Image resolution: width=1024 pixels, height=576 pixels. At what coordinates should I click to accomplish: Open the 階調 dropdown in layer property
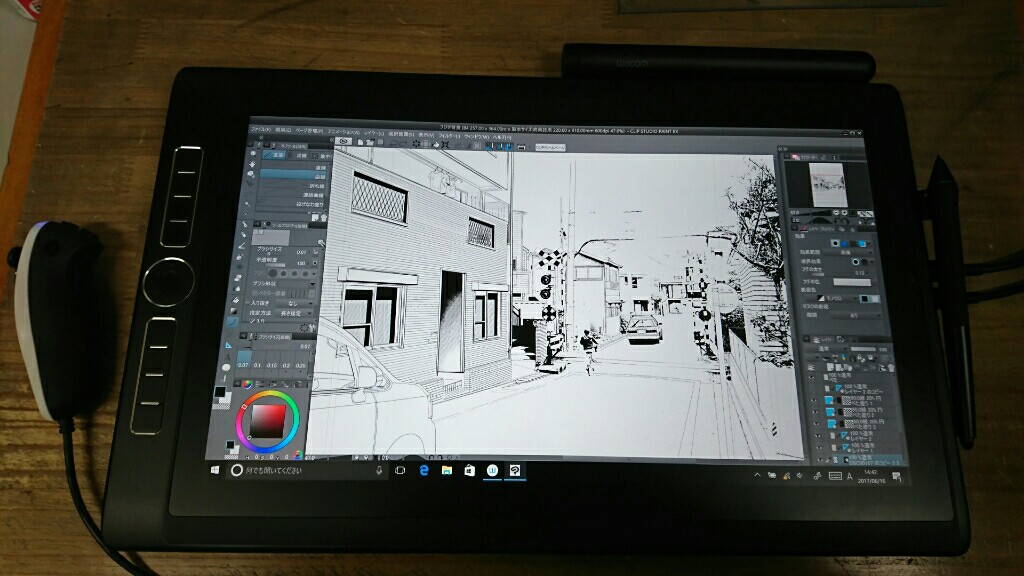click(x=856, y=315)
